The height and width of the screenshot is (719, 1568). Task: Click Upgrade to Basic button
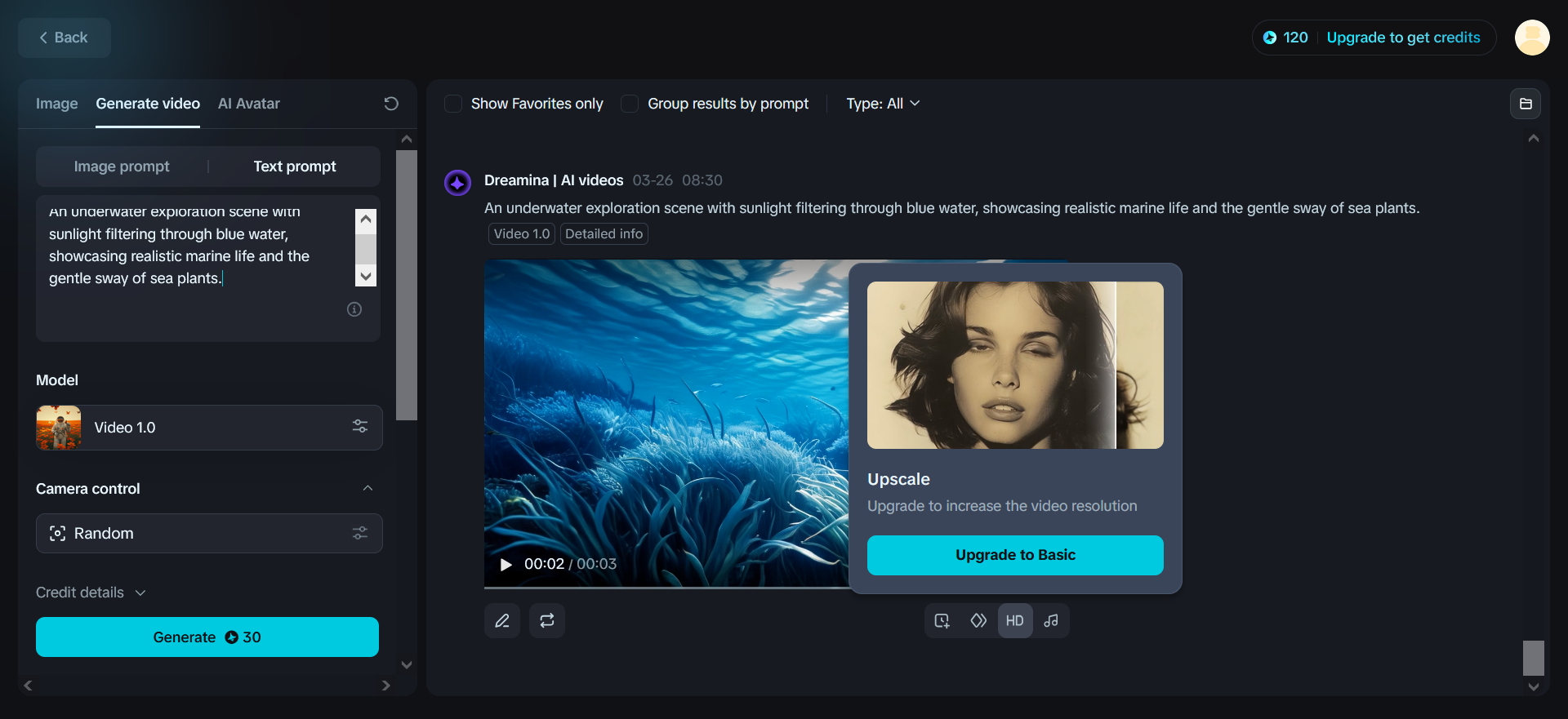click(x=1015, y=555)
